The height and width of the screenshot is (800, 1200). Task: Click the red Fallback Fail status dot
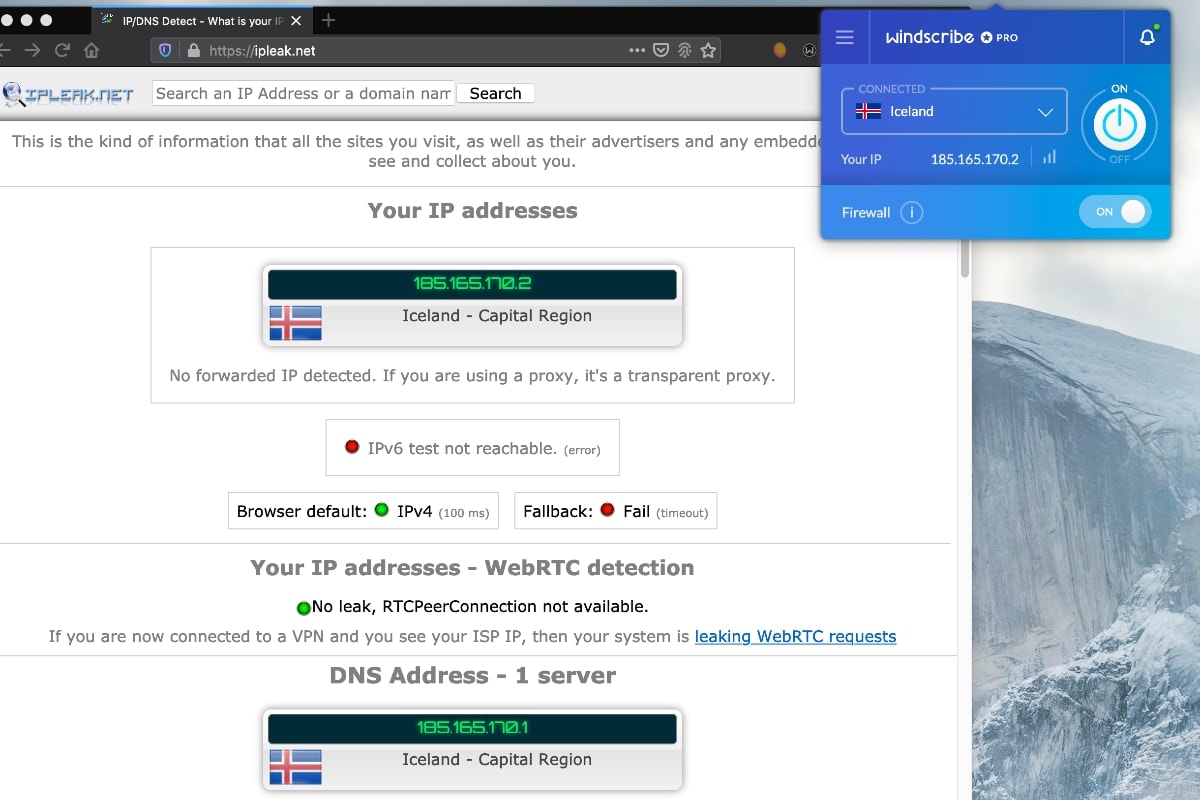607,510
